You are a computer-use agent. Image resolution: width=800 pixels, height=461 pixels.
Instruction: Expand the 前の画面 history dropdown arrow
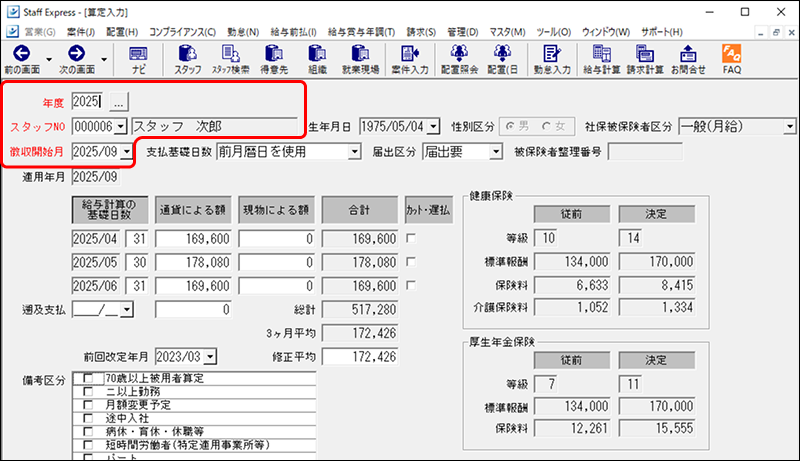49,59
